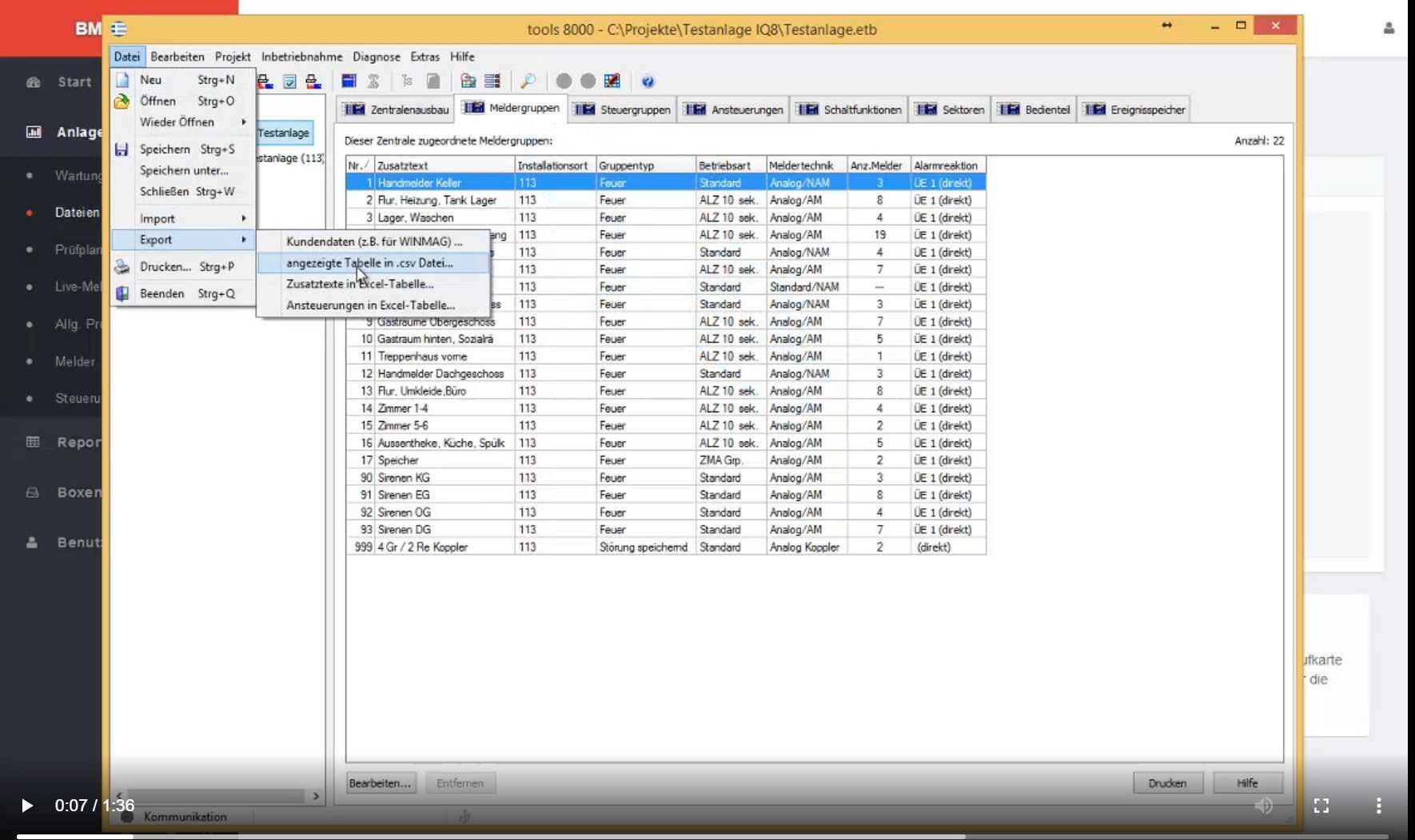
Task: Click the Drucken printer icon in menu
Action: [122, 267]
